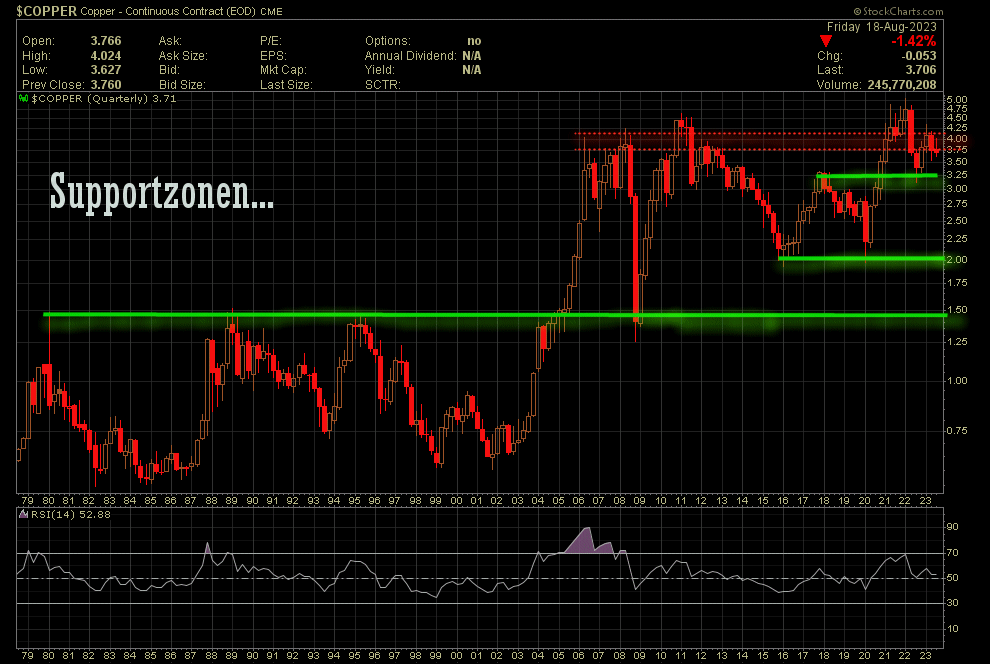The height and width of the screenshot is (664, 990).
Task: Select the High value 4.024
Action: 105,56
